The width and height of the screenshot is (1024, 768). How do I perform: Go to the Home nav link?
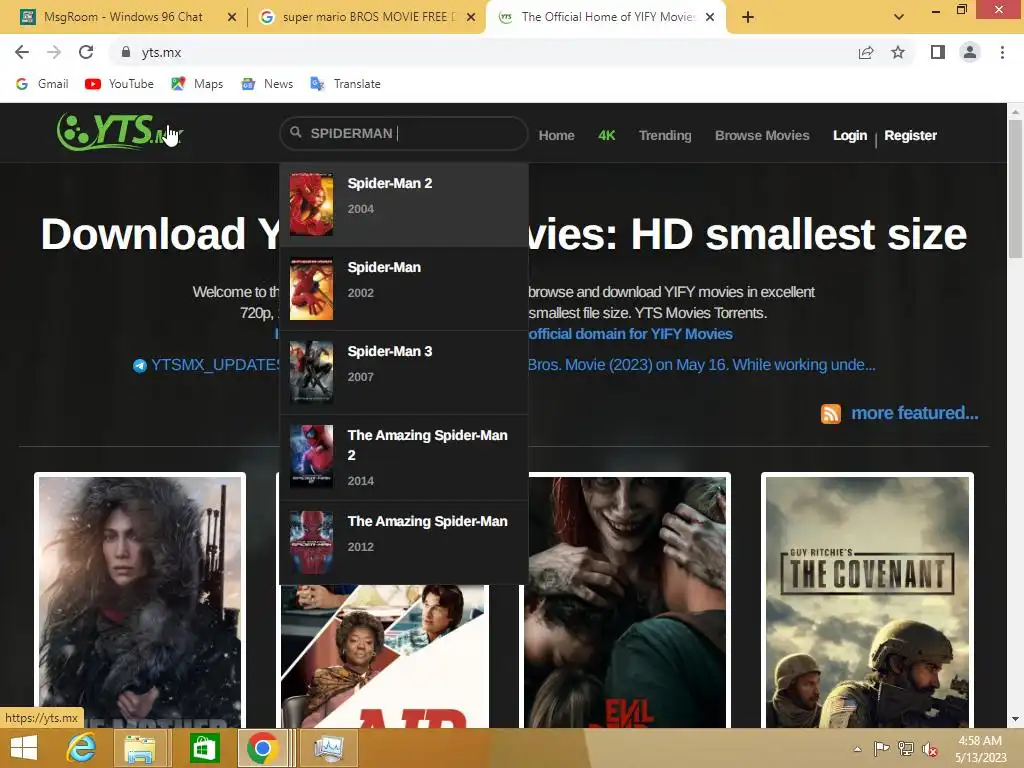click(556, 135)
